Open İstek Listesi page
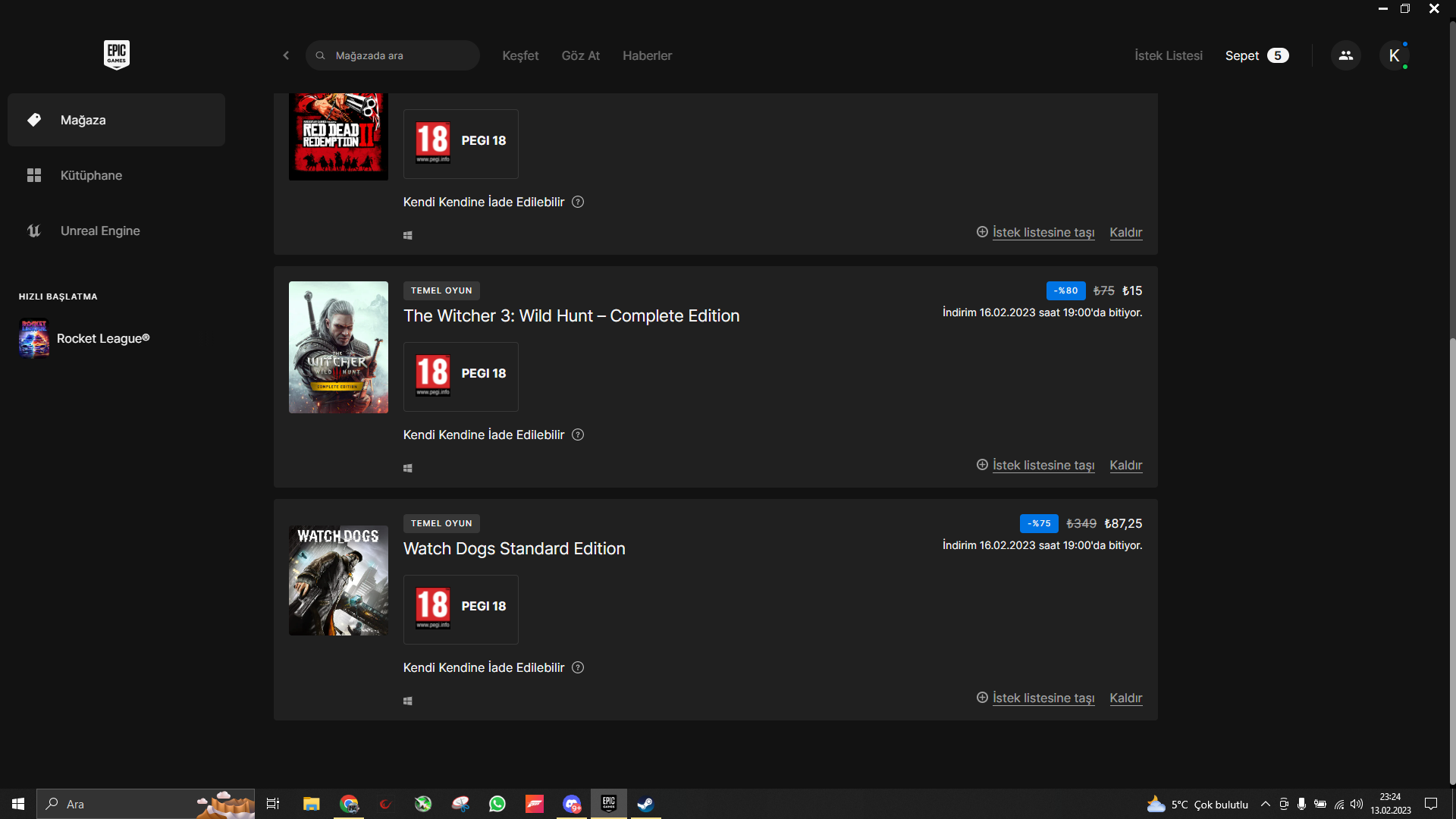The width and height of the screenshot is (1456, 819). 1168,55
